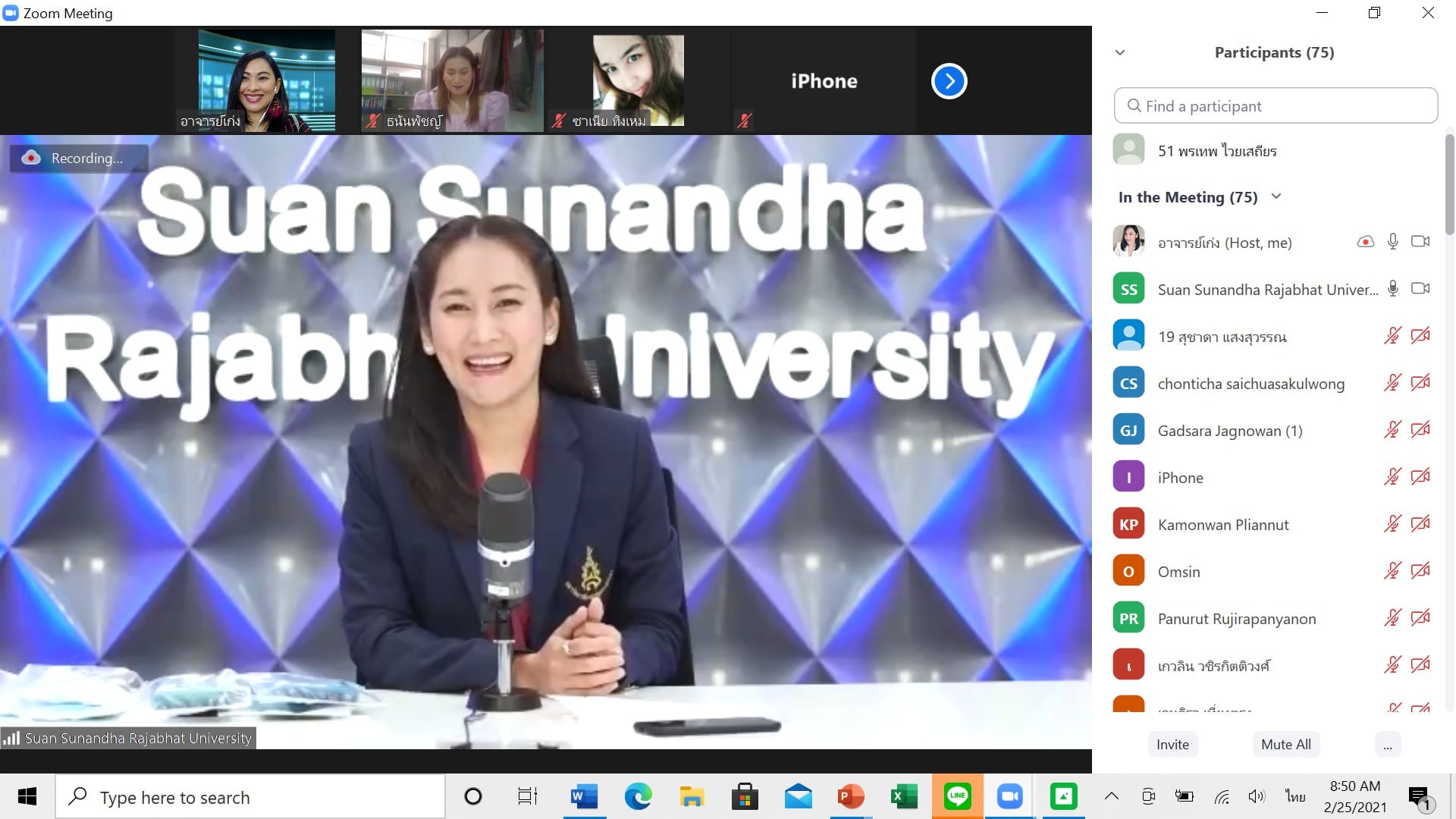Select Panurut Rujirapanyanon in participant list

[1236, 619]
